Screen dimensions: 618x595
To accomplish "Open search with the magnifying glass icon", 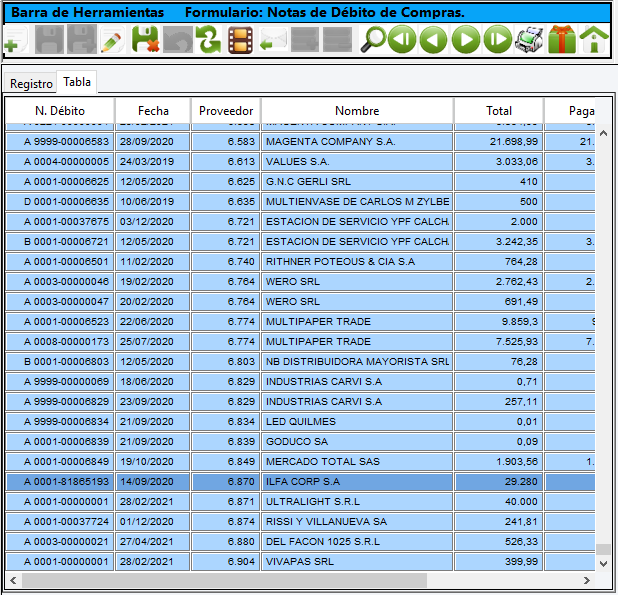I will tap(373, 40).
